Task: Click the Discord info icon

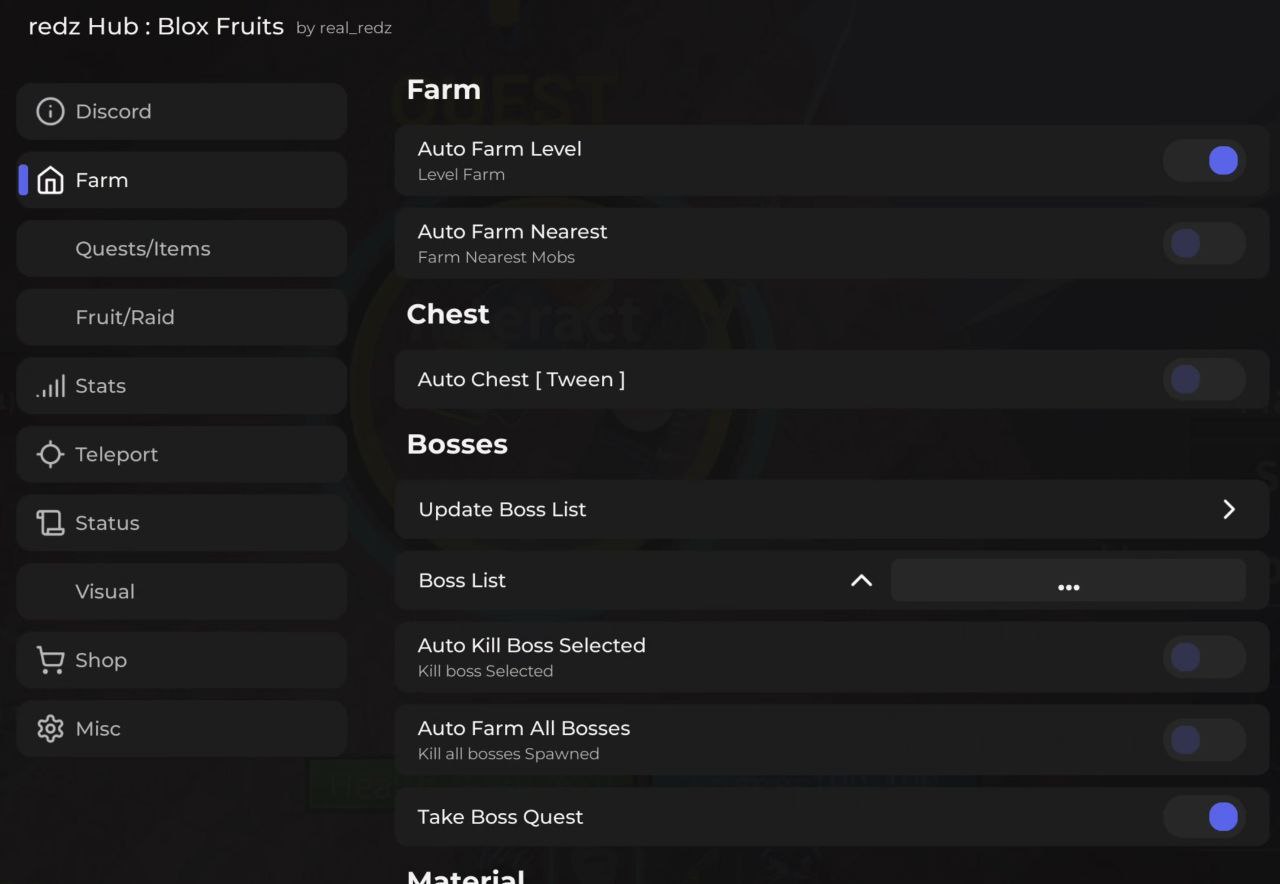Action: pos(50,111)
